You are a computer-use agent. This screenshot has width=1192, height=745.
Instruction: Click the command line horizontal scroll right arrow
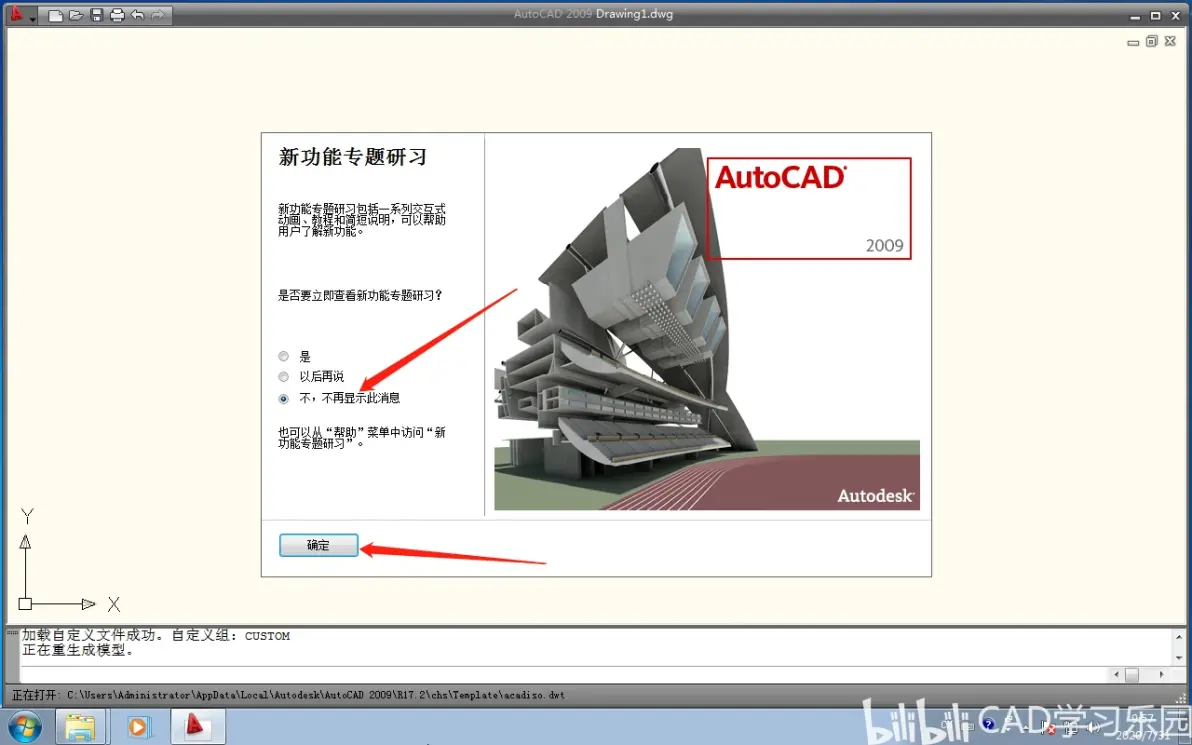pyautogui.click(x=1161, y=674)
